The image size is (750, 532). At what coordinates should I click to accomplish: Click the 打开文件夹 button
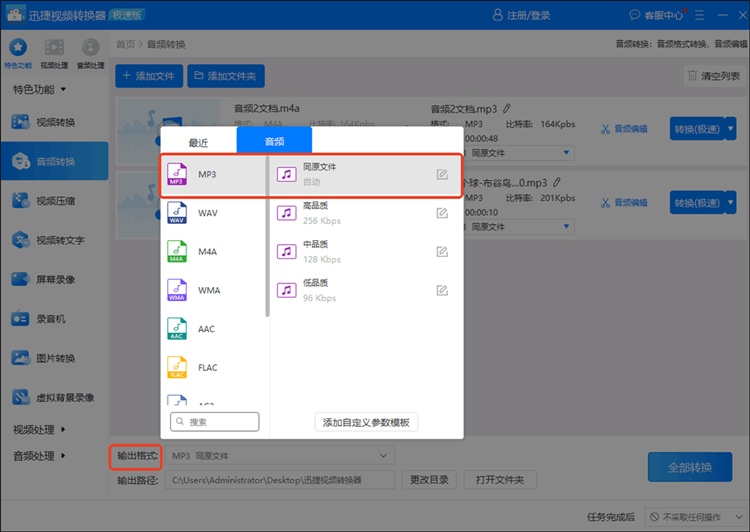pyautogui.click(x=500, y=479)
